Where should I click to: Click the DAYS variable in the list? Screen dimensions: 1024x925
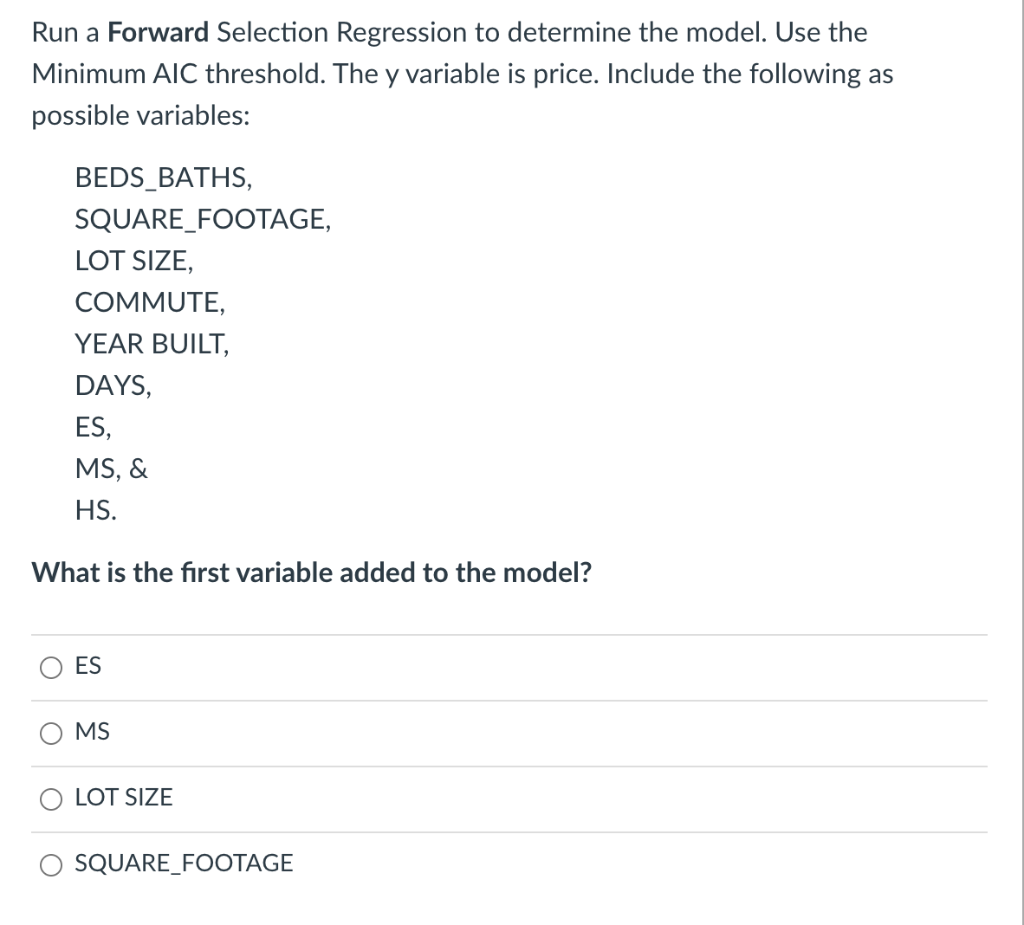[112, 385]
